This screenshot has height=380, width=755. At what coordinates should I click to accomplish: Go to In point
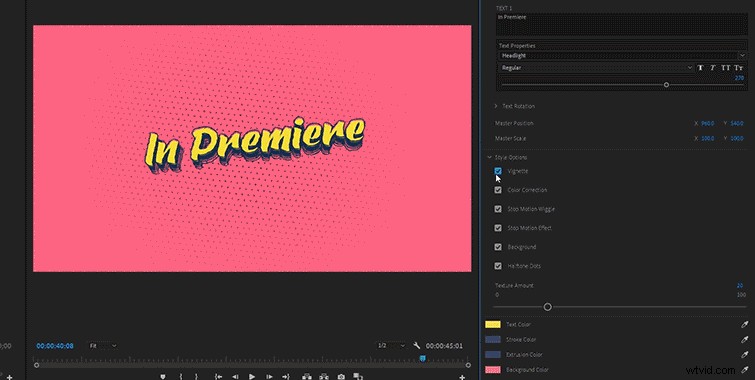click(218, 377)
